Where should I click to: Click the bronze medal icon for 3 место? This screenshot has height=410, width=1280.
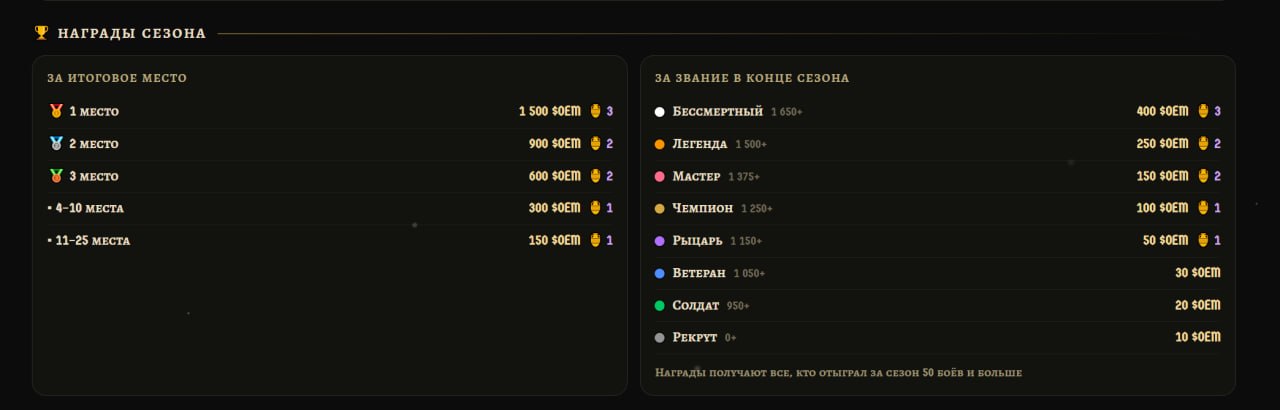point(56,176)
